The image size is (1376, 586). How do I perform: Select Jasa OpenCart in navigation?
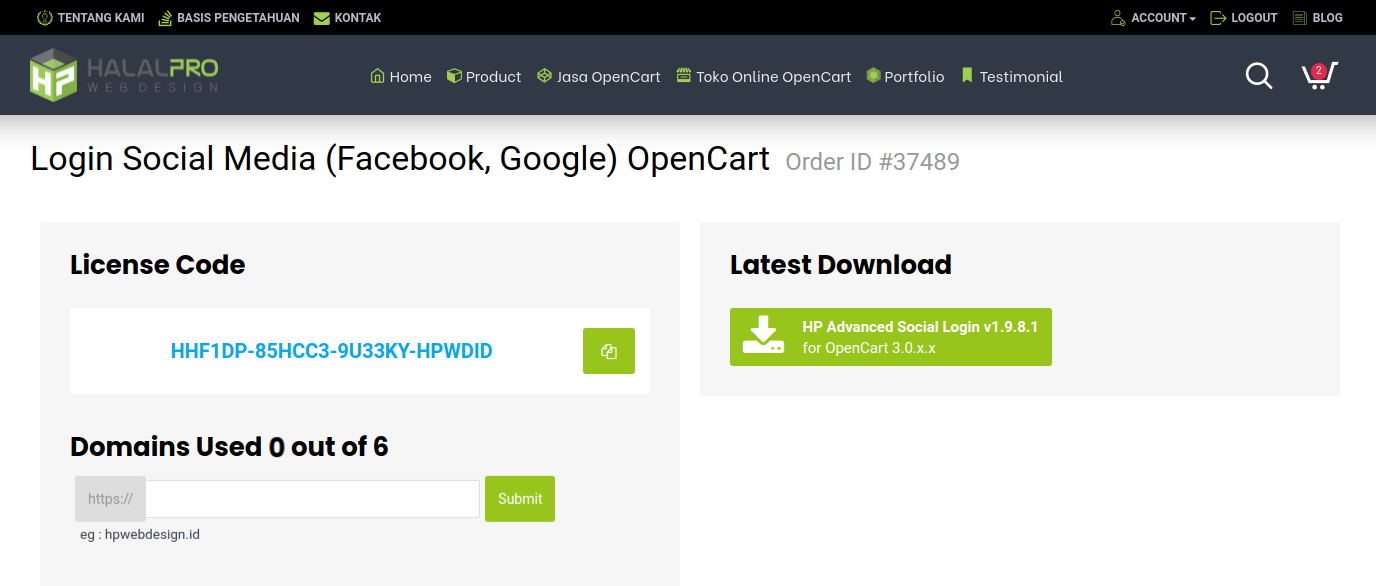599,77
